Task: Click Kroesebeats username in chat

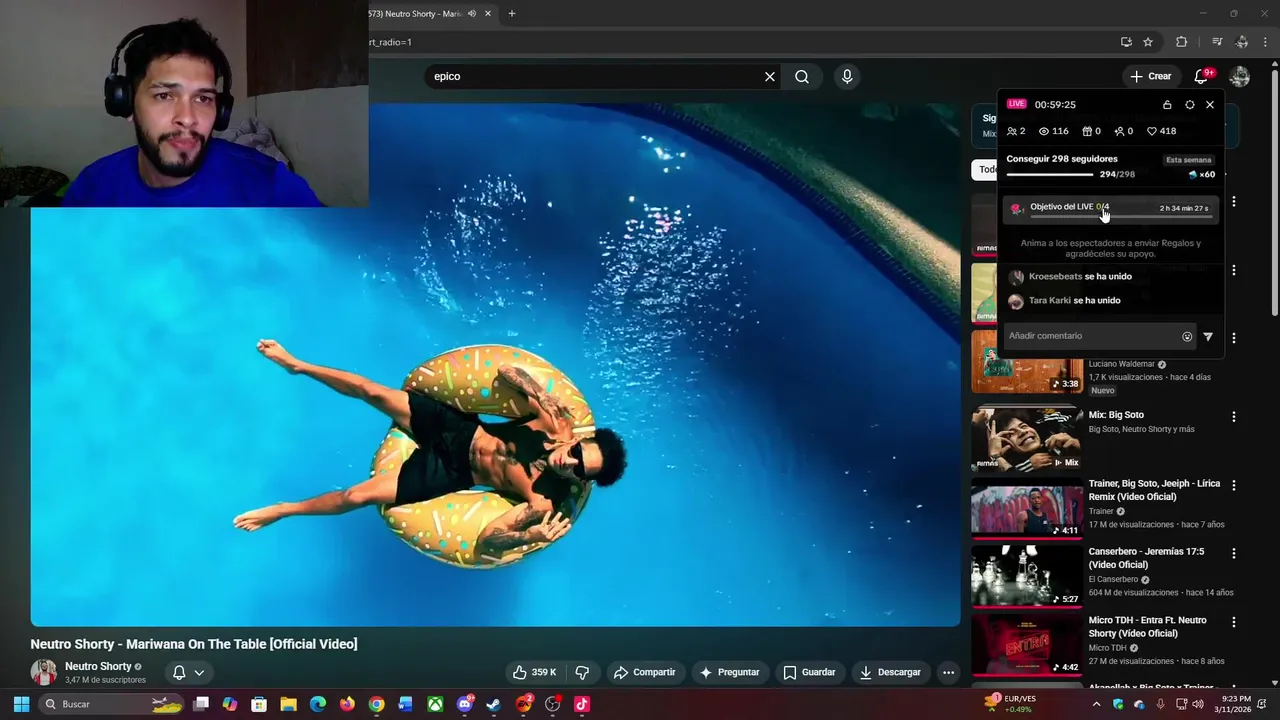Action: point(1055,277)
